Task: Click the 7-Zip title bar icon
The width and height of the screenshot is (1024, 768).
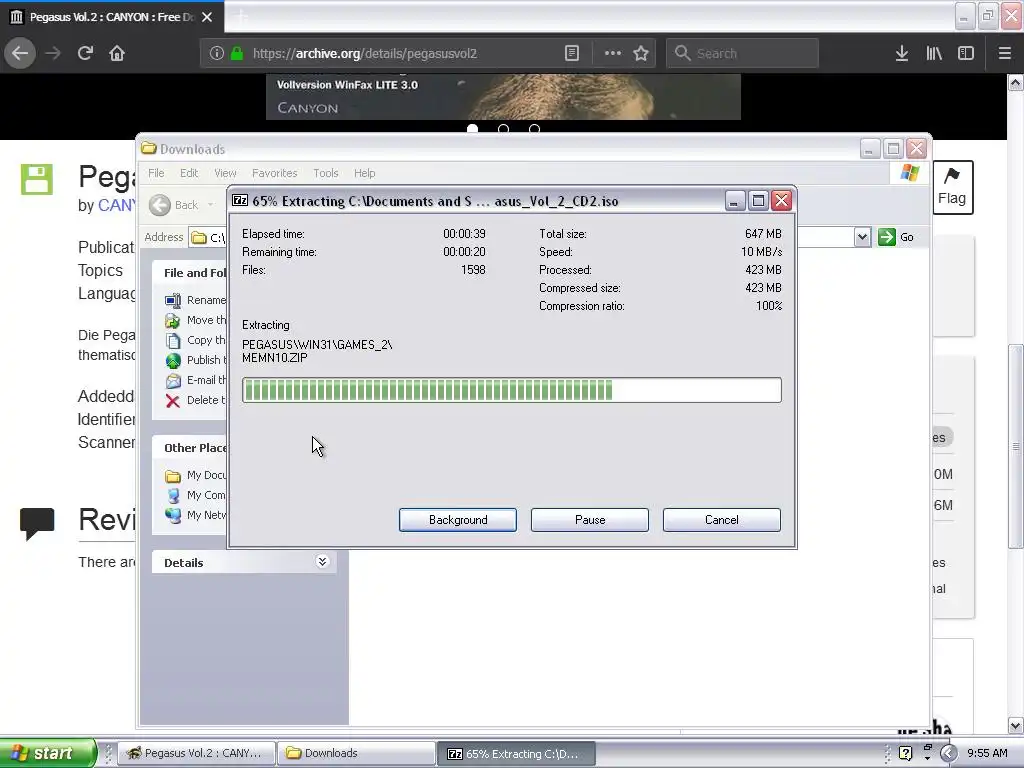Action: tap(240, 200)
